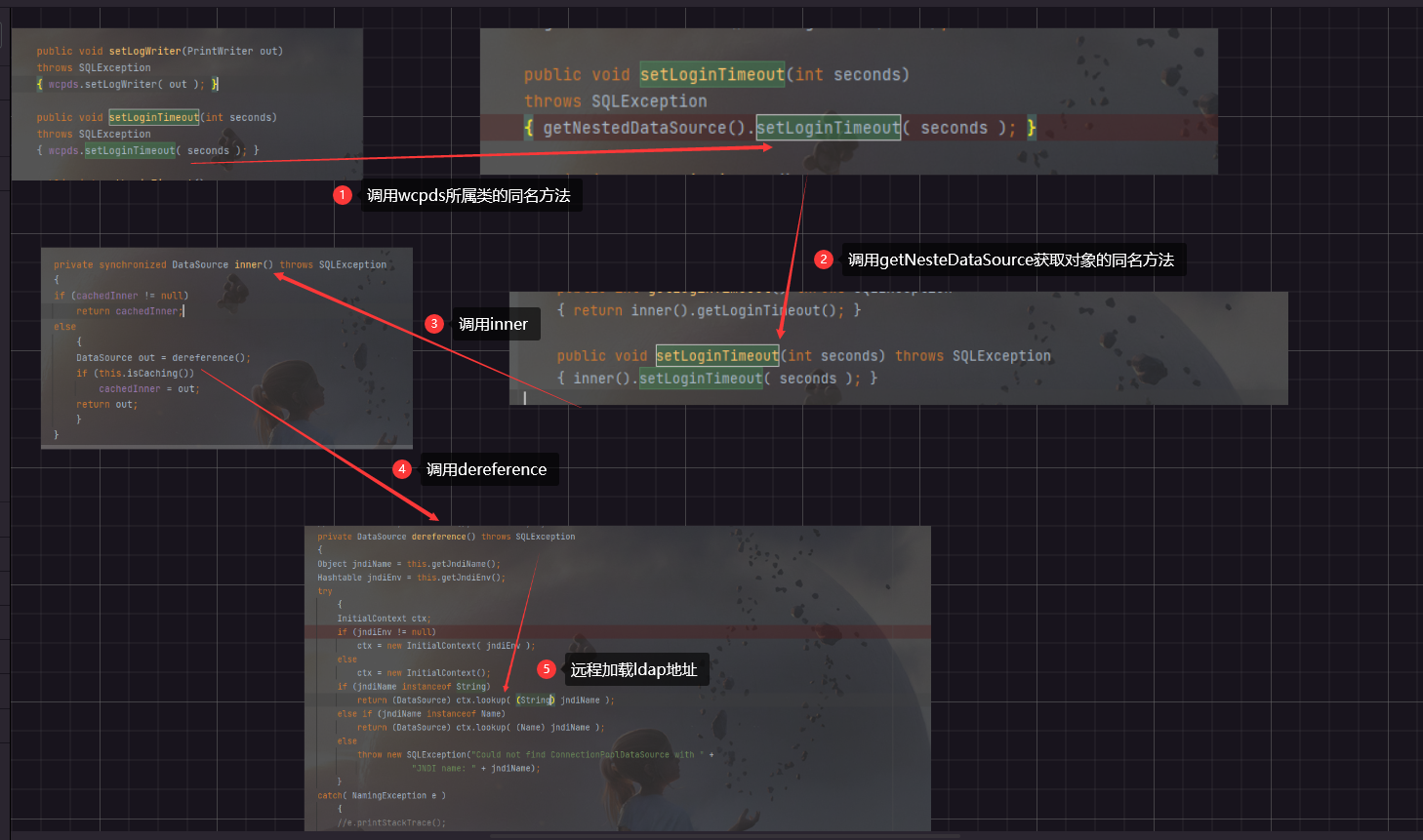The width and height of the screenshot is (1423, 840).
Task: Click the line 'if (jndiEnv != null)'
Action: tap(386, 632)
